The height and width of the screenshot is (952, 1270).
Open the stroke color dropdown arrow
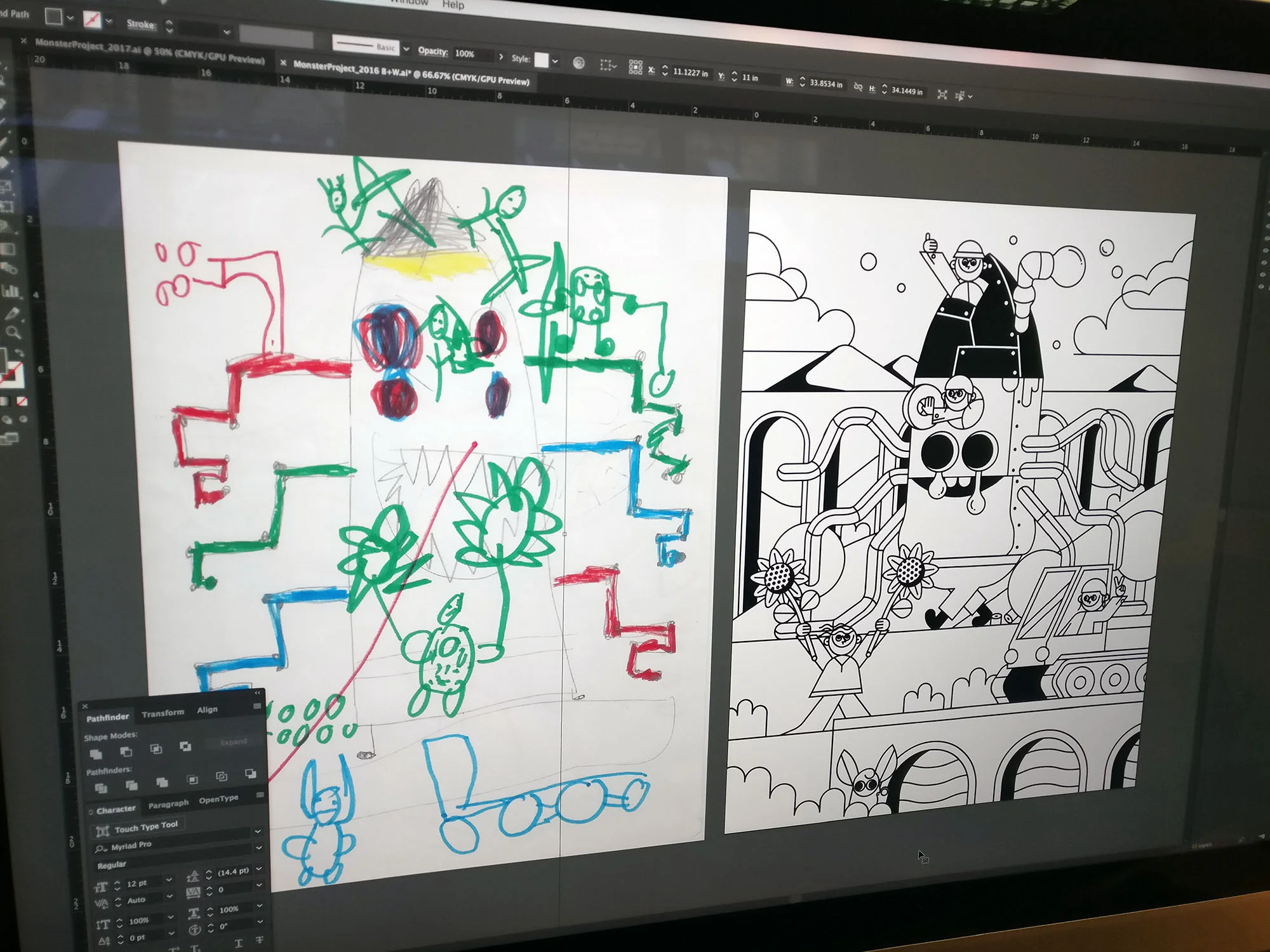109,22
